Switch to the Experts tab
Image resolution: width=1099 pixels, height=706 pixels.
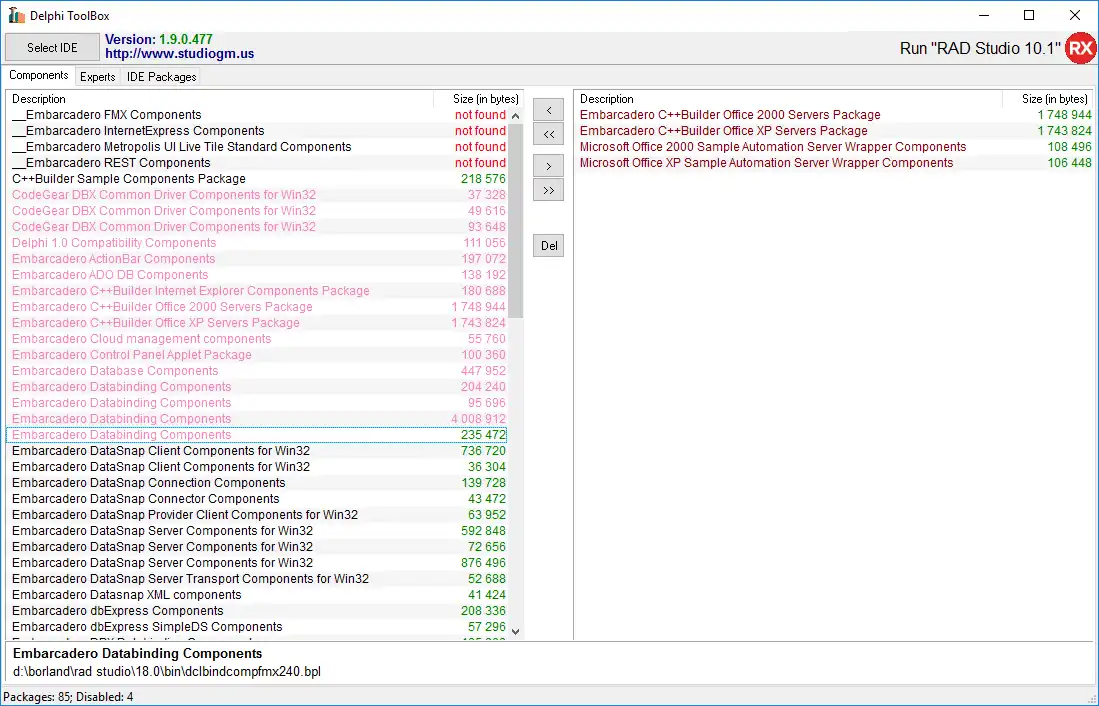[x=97, y=76]
